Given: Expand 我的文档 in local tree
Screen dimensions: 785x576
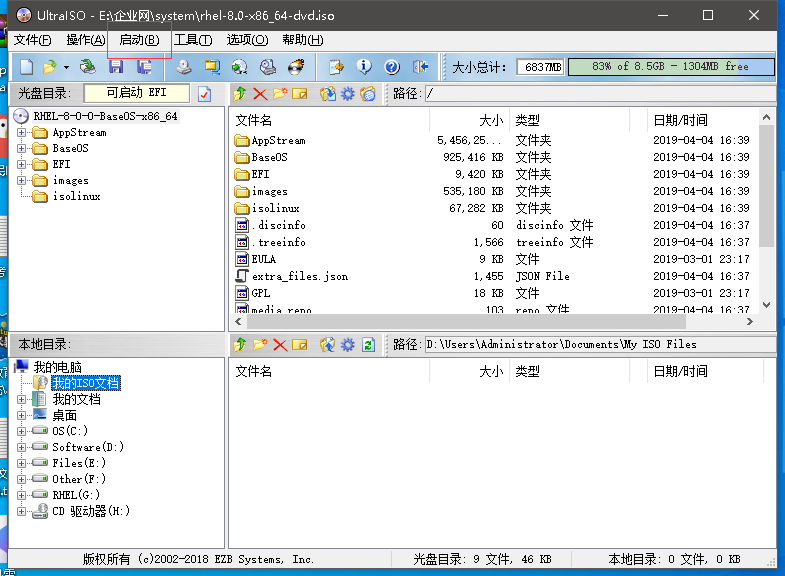Looking at the screenshot, I should 22,399.
